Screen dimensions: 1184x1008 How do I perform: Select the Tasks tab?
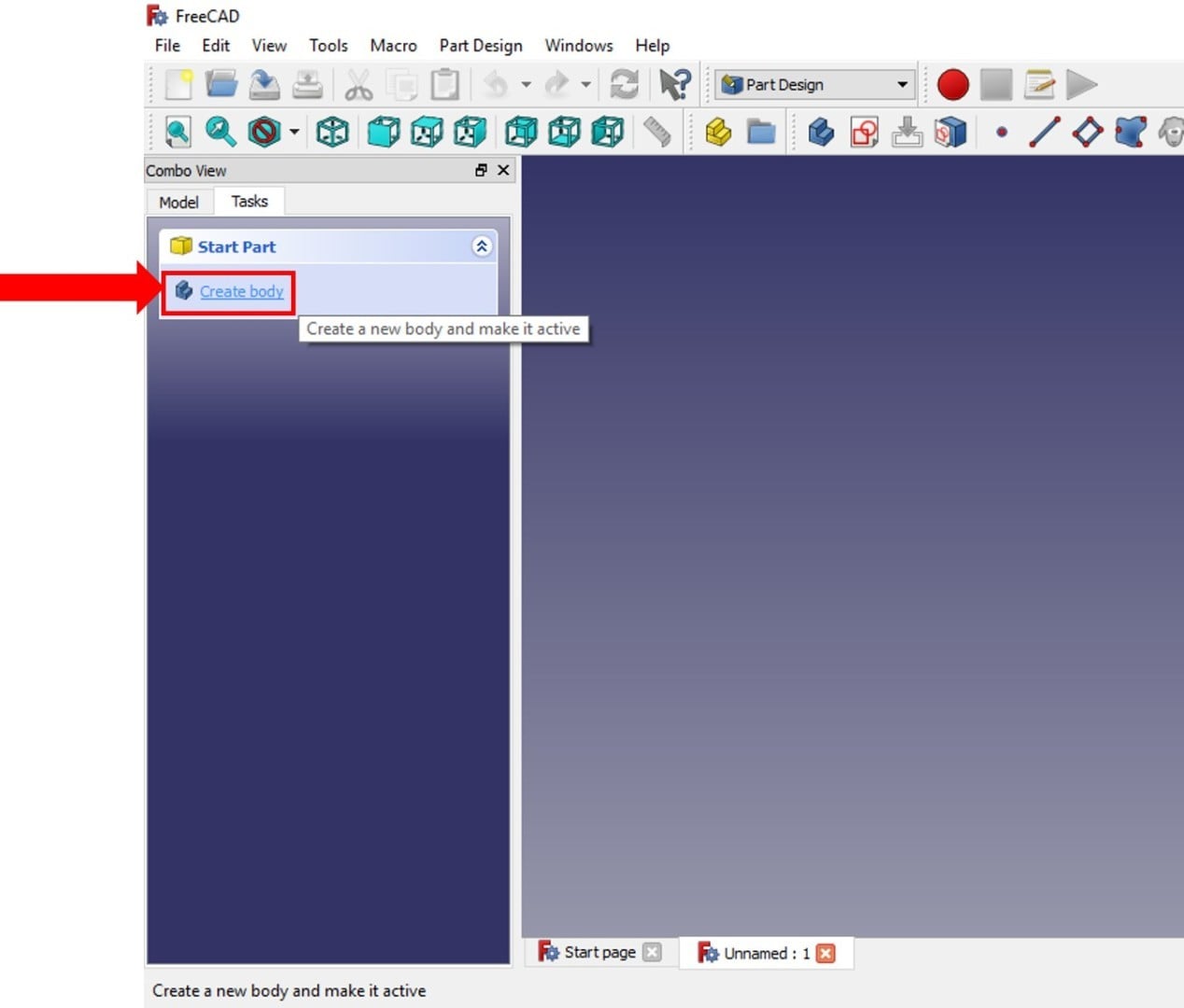pyautogui.click(x=249, y=202)
